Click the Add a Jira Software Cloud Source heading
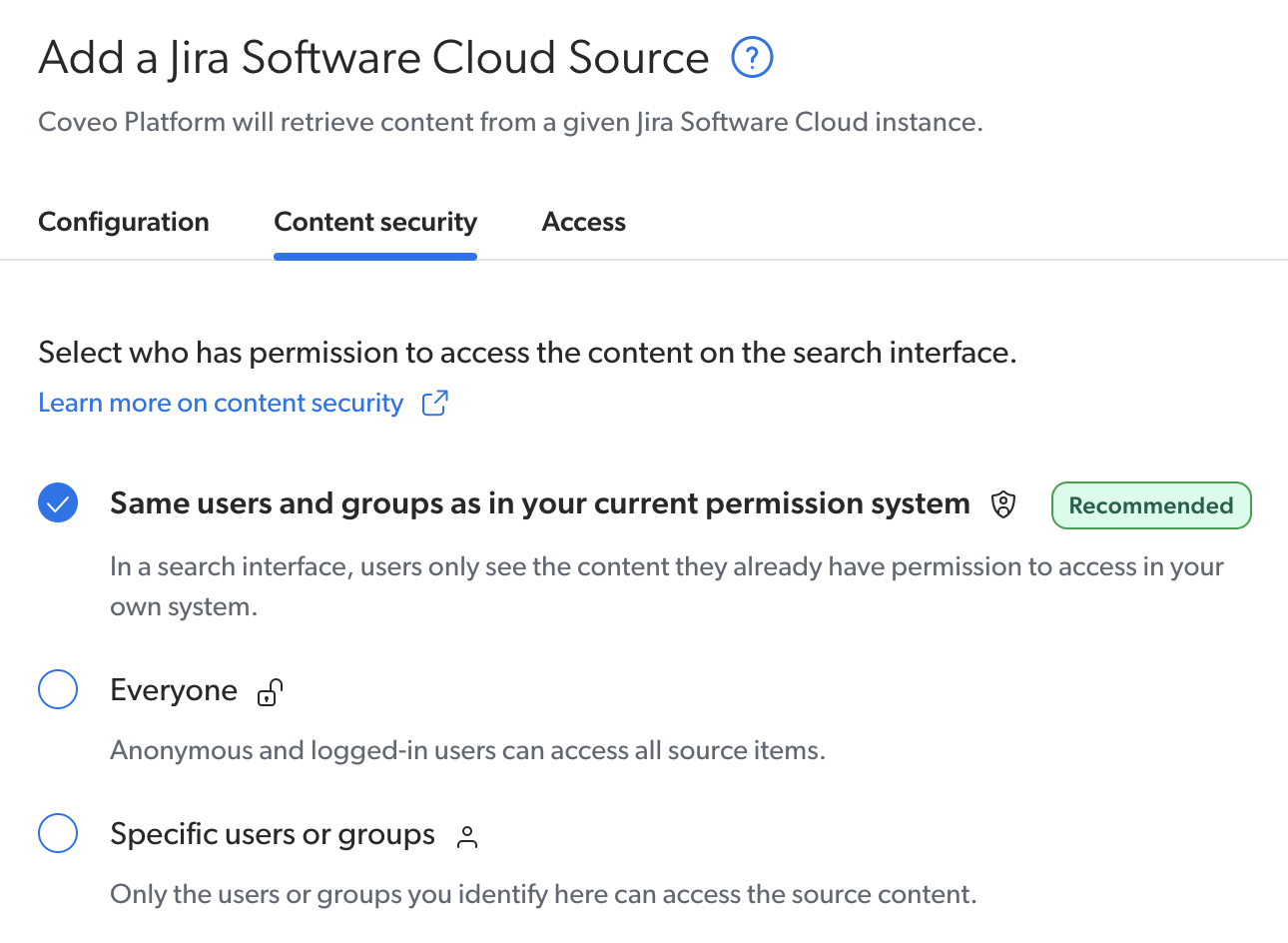 (x=373, y=57)
